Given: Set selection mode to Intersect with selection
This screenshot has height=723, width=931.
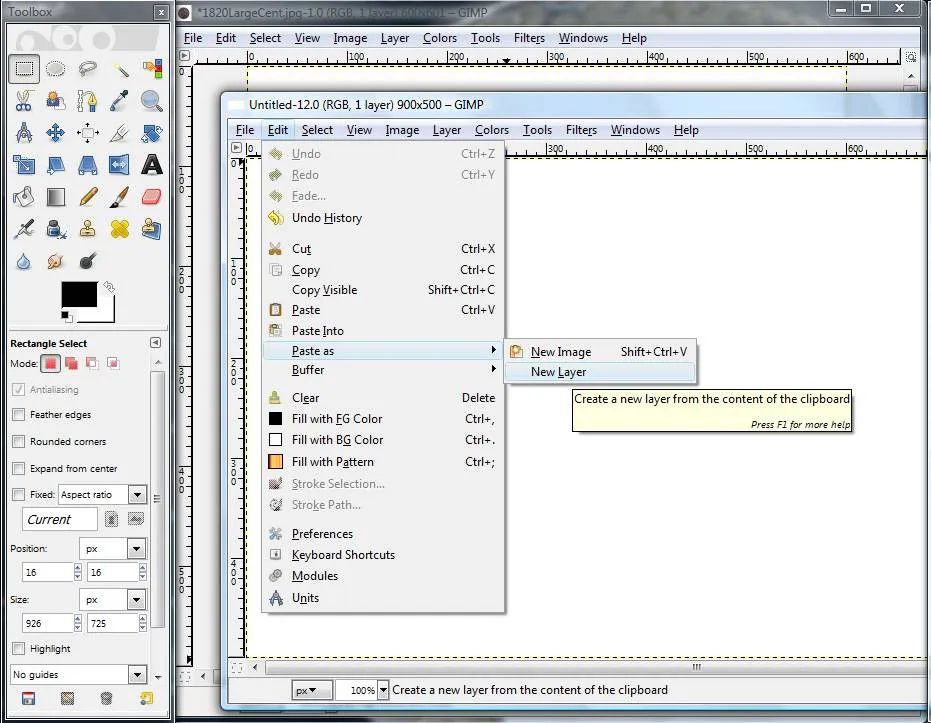Looking at the screenshot, I should pos(113,363).
